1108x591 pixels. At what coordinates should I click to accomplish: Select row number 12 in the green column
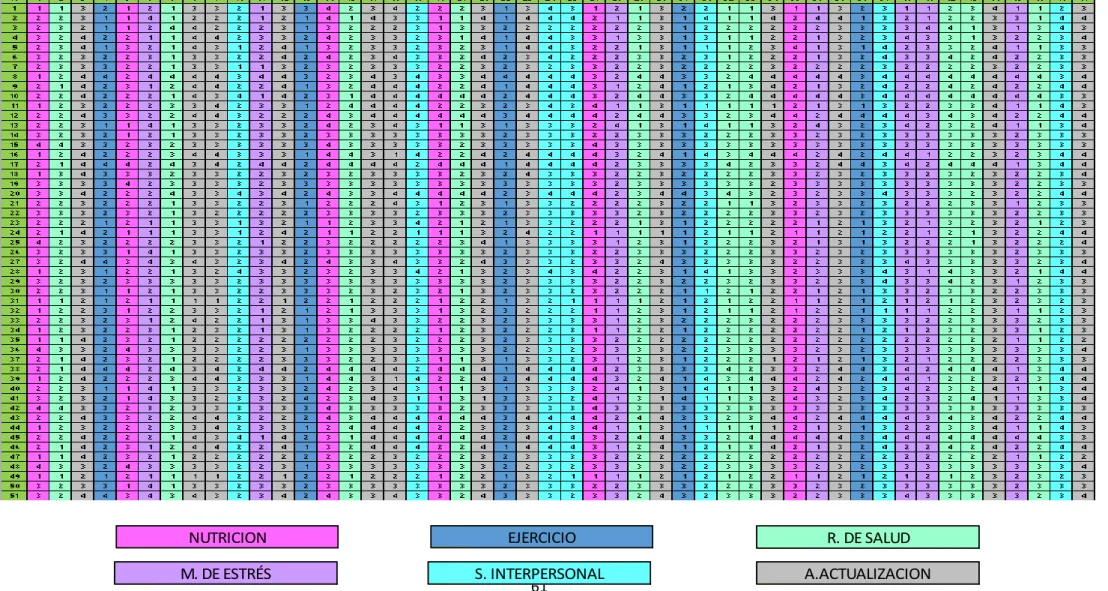(15, 116)
